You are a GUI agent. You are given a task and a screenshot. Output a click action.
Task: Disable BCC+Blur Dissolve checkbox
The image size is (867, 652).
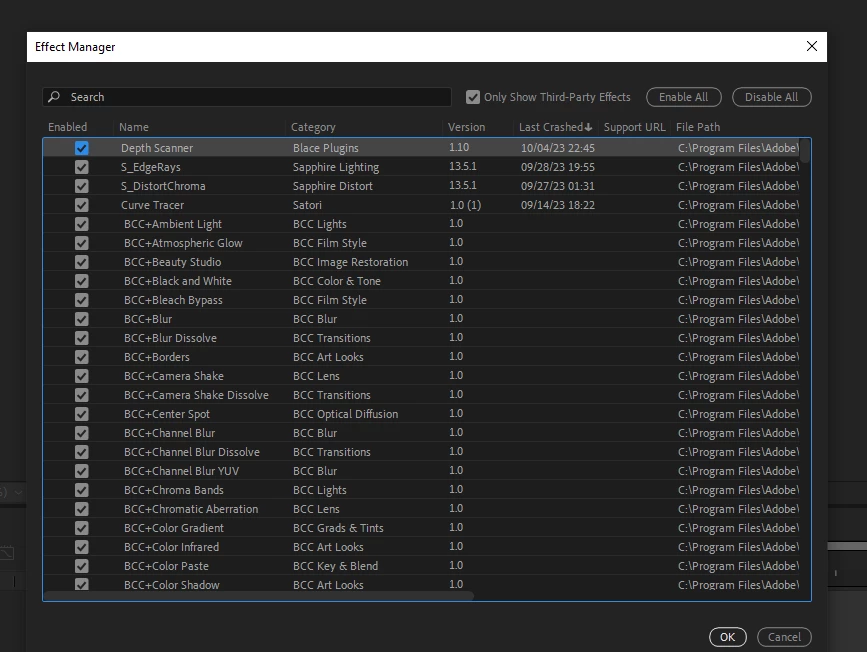[x=82, y=338]
